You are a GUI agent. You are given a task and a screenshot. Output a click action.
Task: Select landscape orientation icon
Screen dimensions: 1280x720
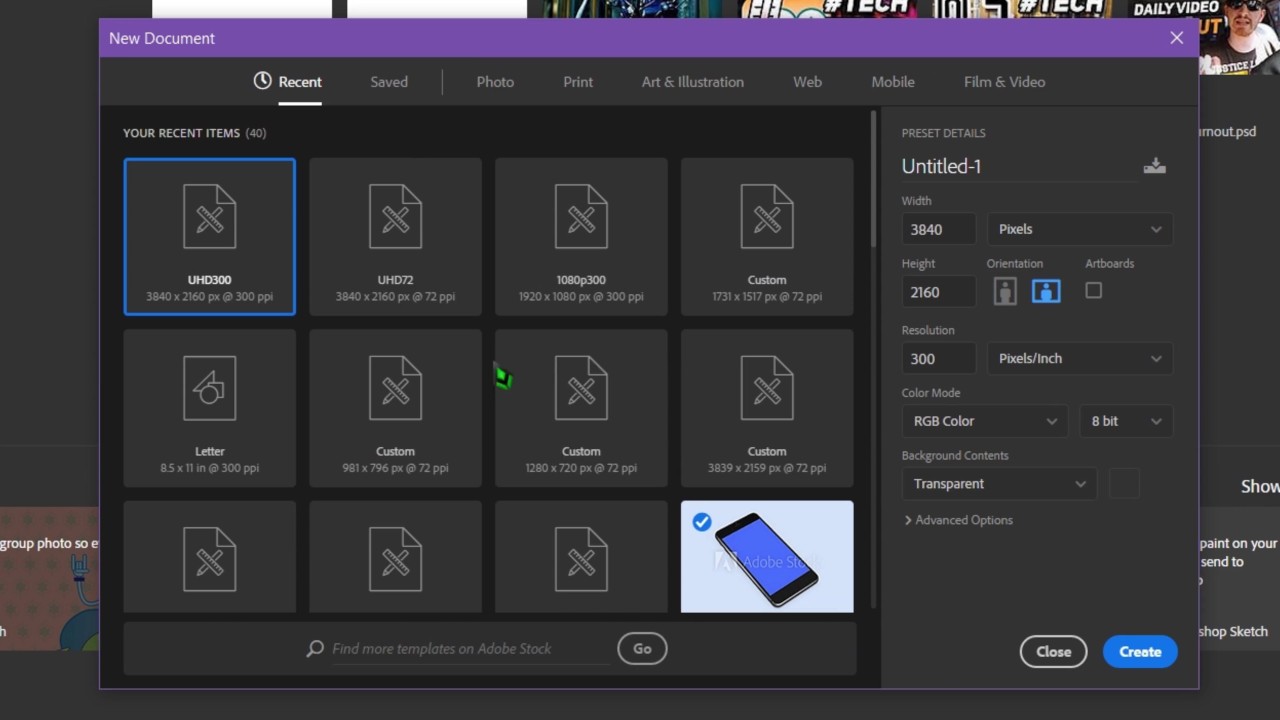pyautogui.click(x=1046, y=291)
